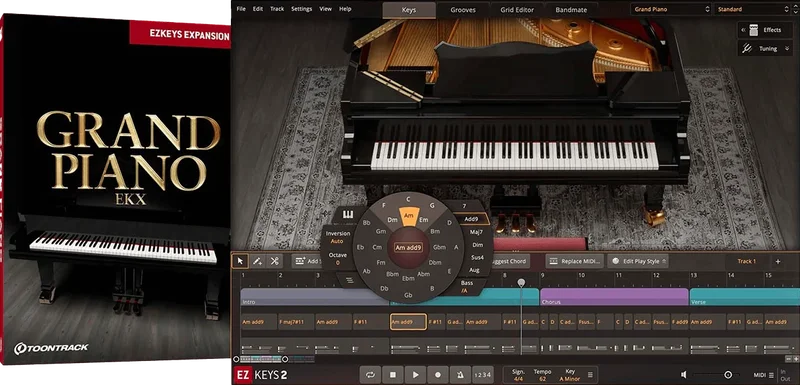Image resolution: width=800 pixels, height=385 pixels.
Task: Switch to the Bandmate tab
Action: [571, 10]
